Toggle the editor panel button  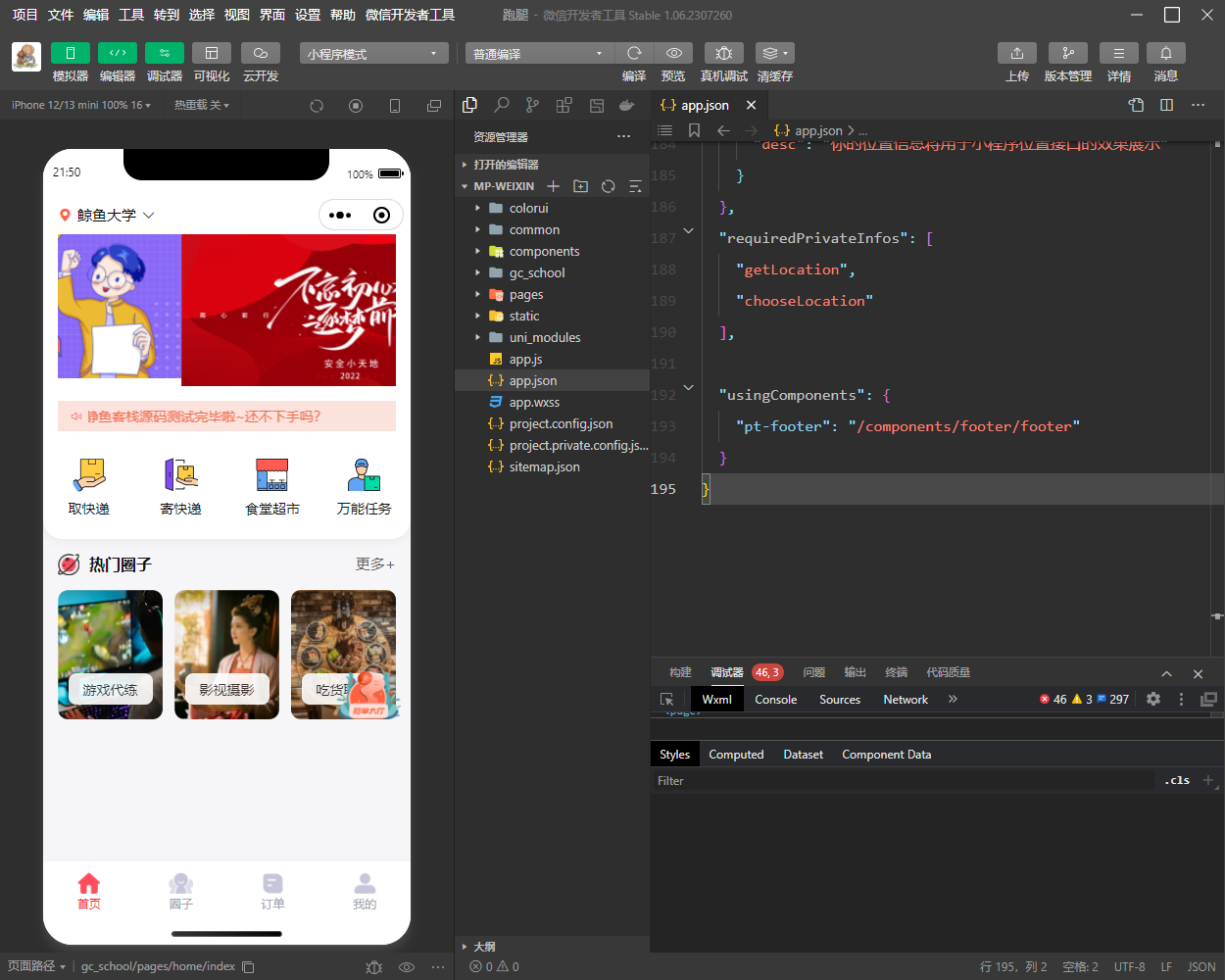coord(118,53)
